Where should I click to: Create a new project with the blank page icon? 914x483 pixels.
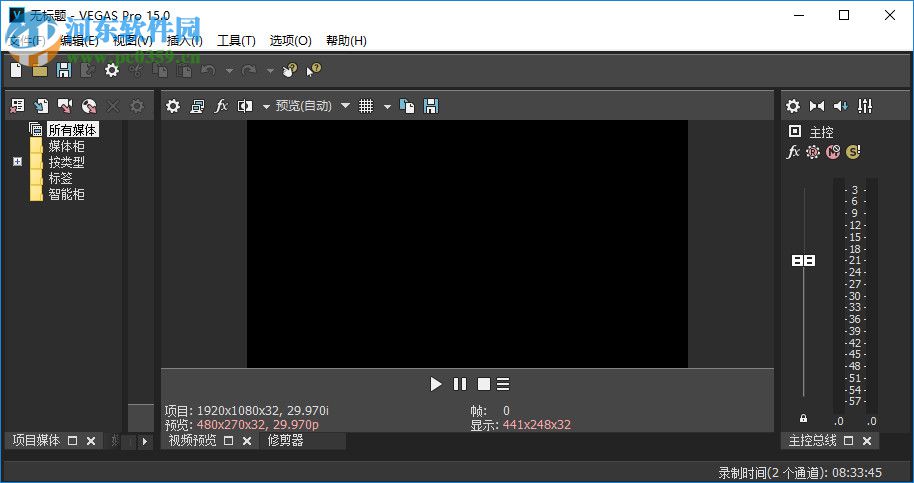coord(16,70)
